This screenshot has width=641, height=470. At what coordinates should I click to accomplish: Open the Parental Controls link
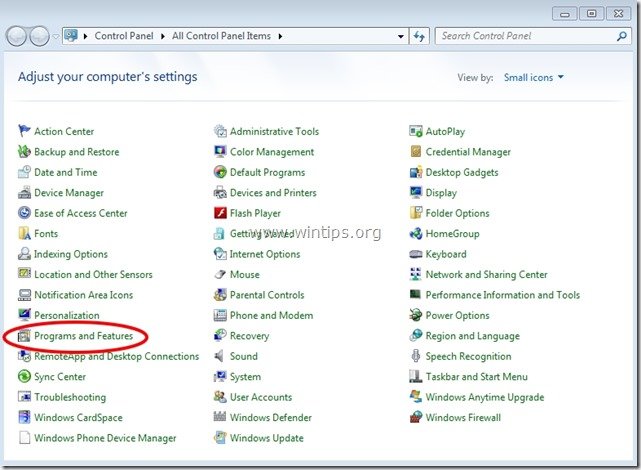point(267,295)
